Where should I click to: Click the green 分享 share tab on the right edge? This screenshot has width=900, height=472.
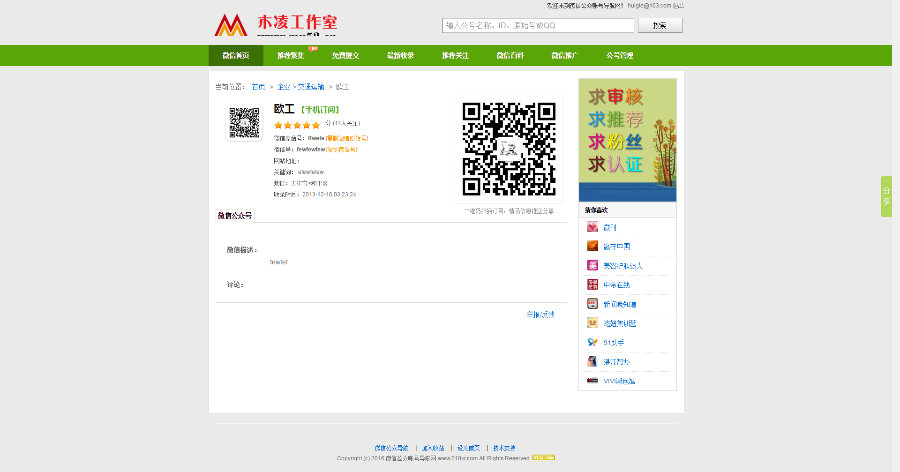[886, 196]
